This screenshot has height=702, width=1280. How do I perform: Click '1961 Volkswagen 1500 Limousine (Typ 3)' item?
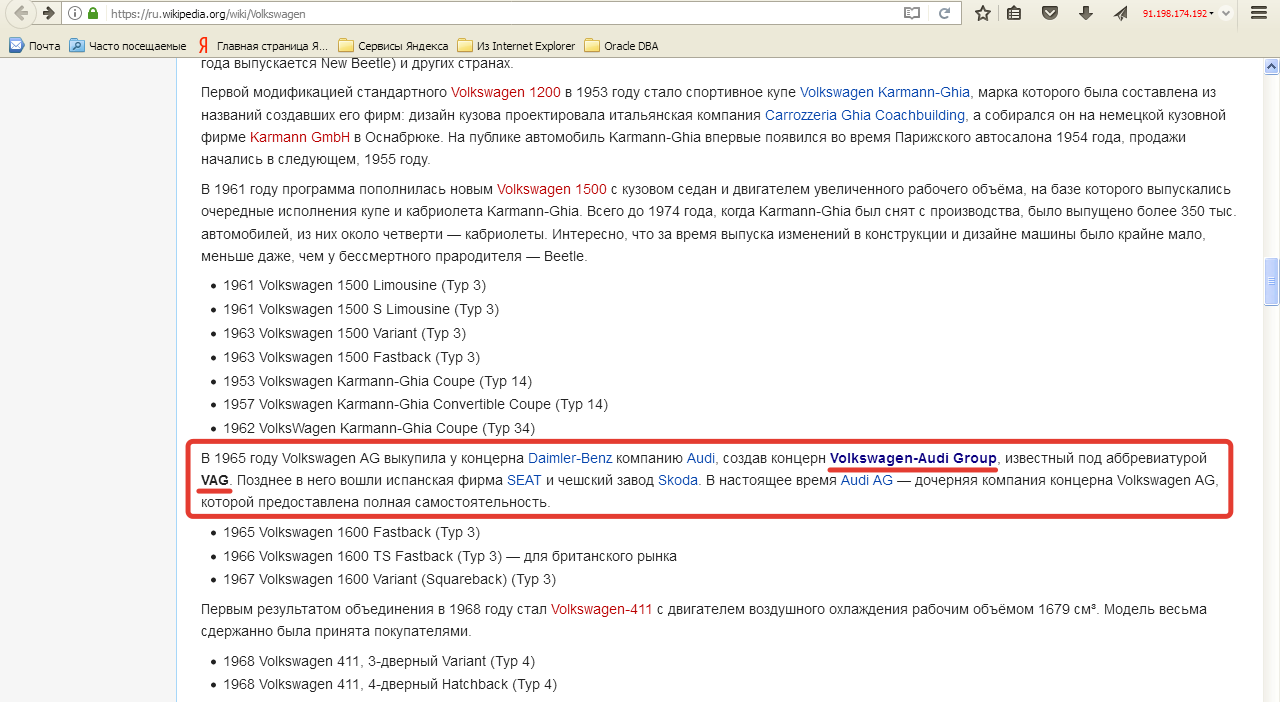pyautogui.click(x=354, y=285)
